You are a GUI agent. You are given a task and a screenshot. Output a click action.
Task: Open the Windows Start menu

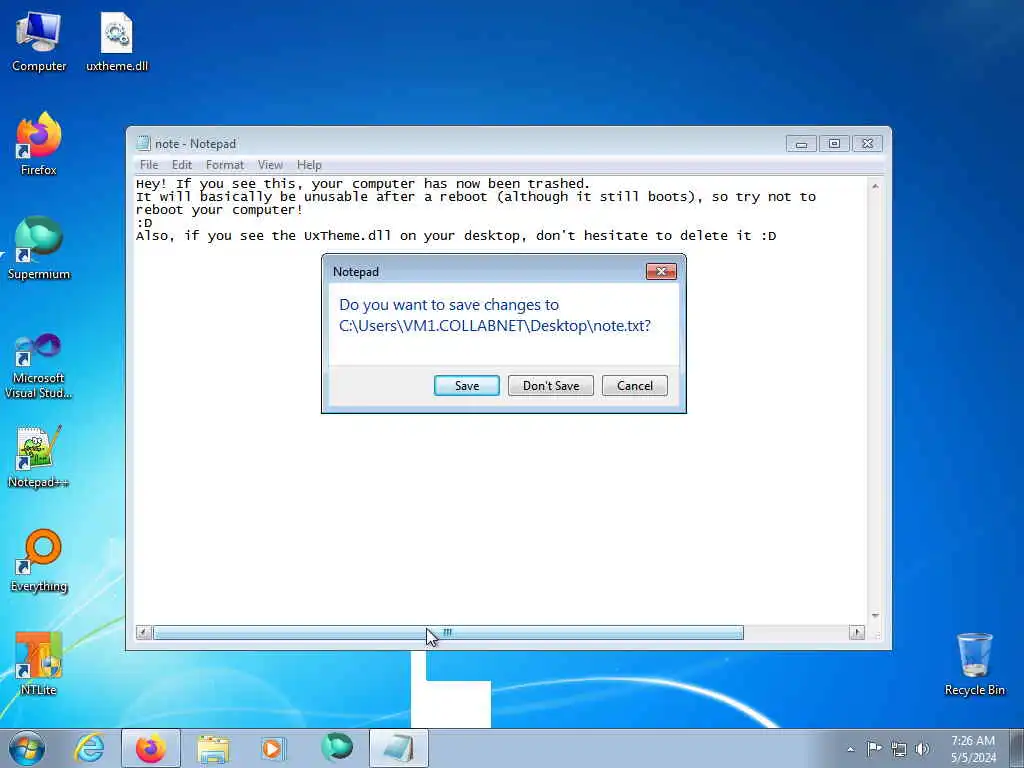[x=27, y=748]
